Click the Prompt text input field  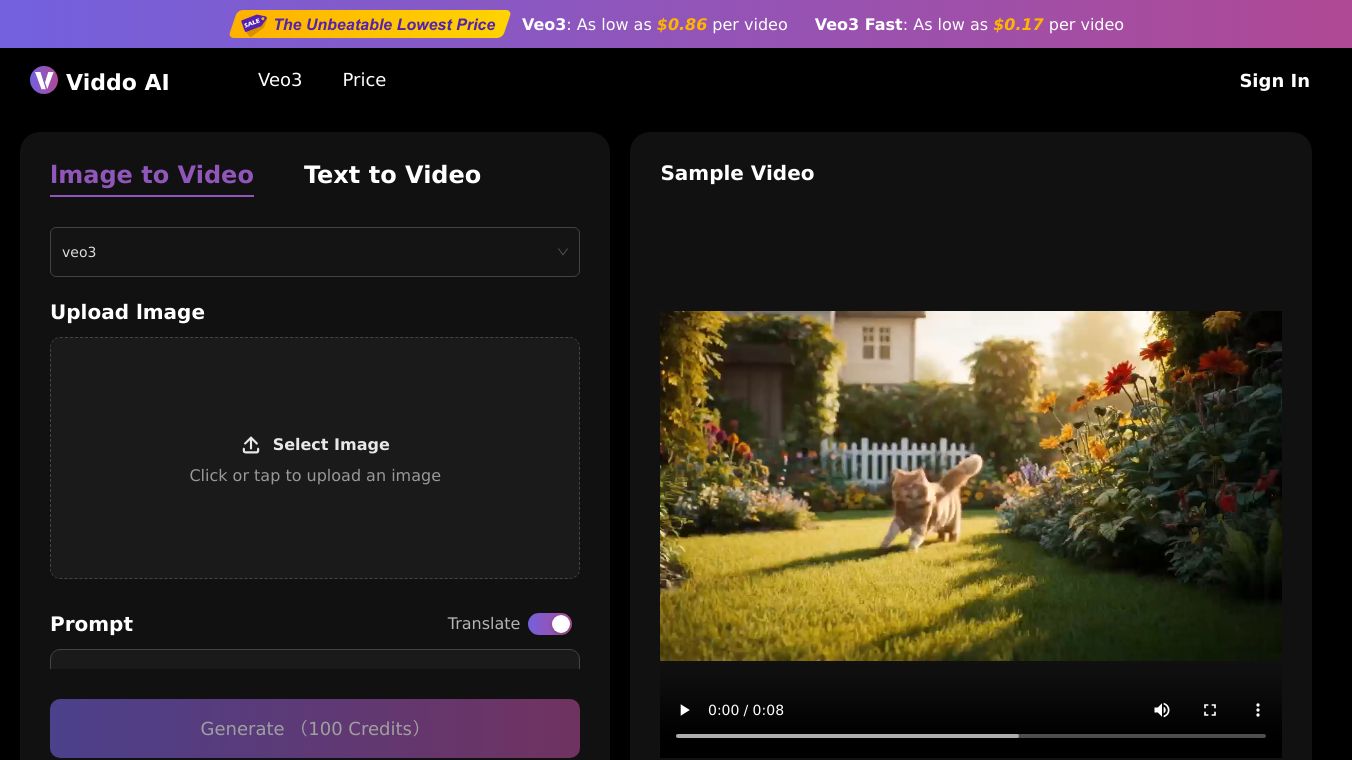point(315,660)
